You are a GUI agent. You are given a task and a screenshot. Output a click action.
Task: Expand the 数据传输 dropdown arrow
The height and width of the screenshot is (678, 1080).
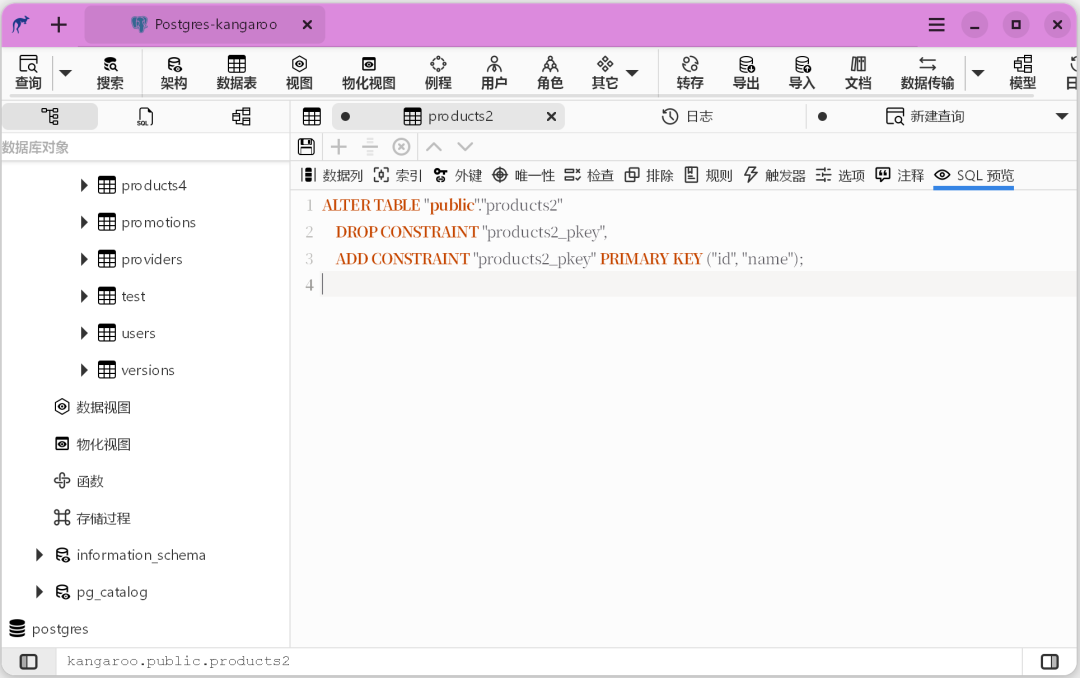[x=977, y=72]
